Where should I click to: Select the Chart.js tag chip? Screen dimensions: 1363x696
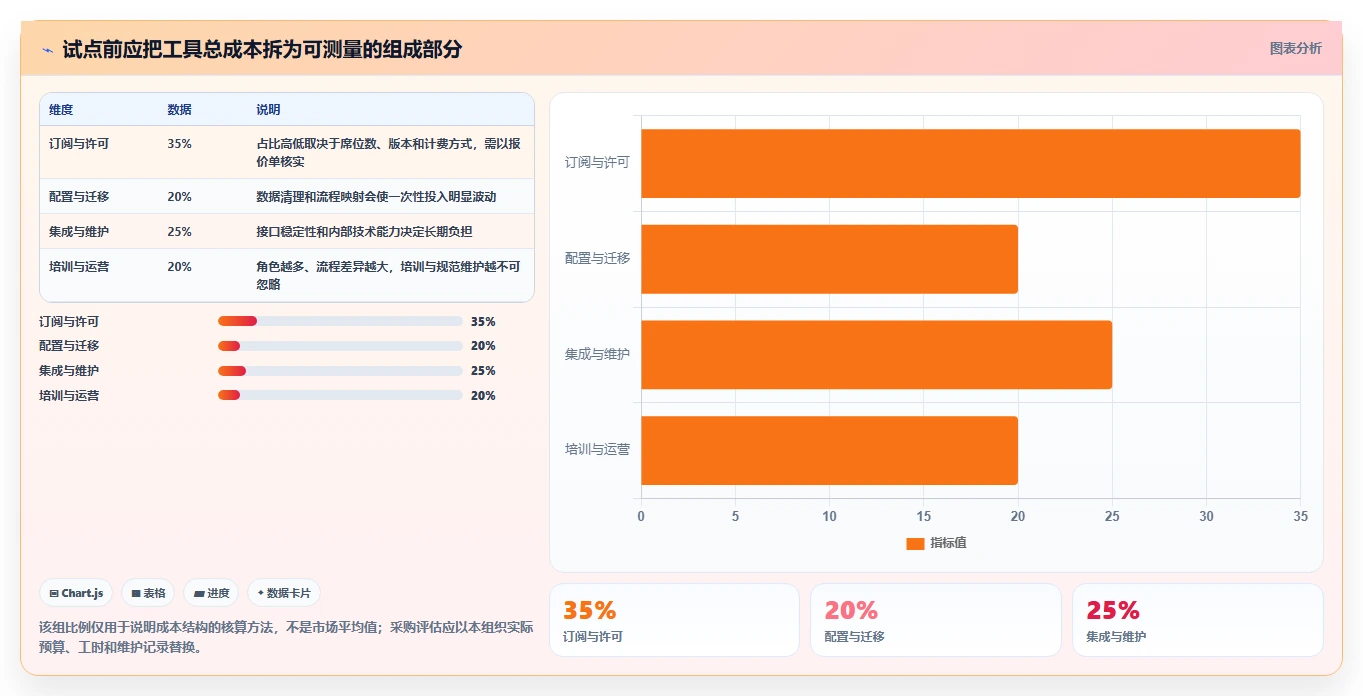point(77,593)
